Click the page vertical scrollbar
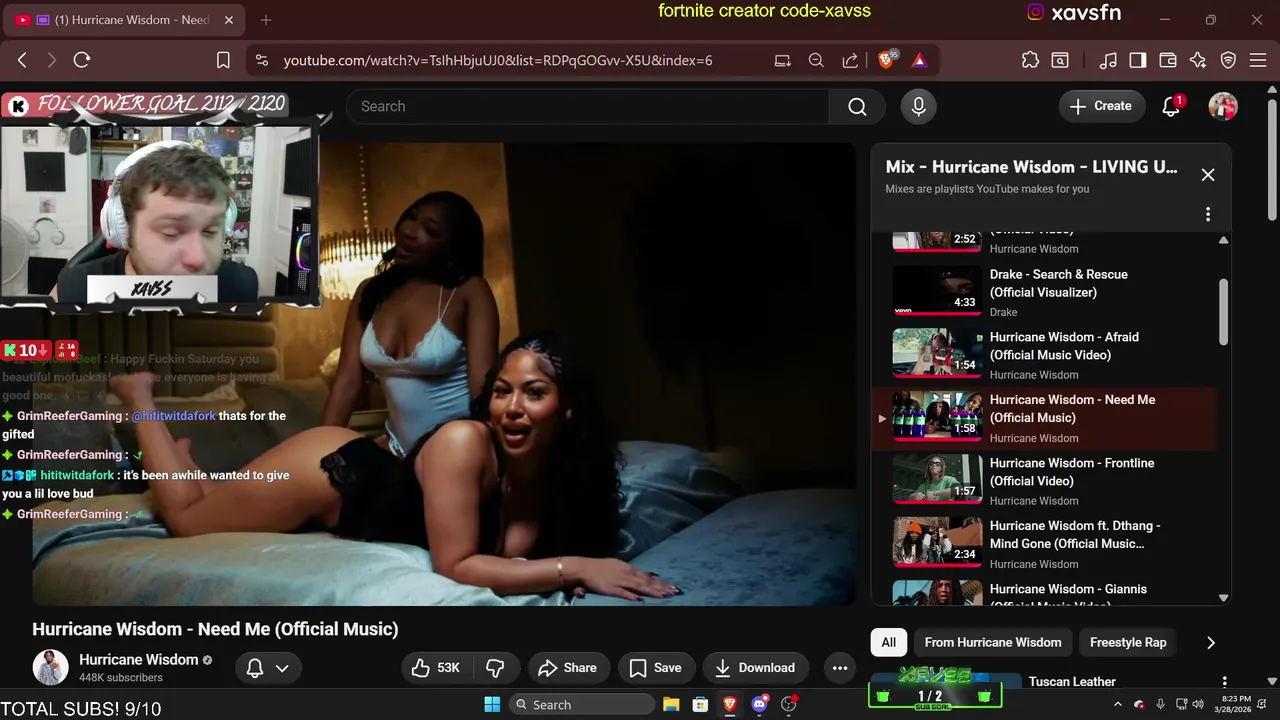The width and height of the screenshot is (1280, 720). coord(1272,160)
